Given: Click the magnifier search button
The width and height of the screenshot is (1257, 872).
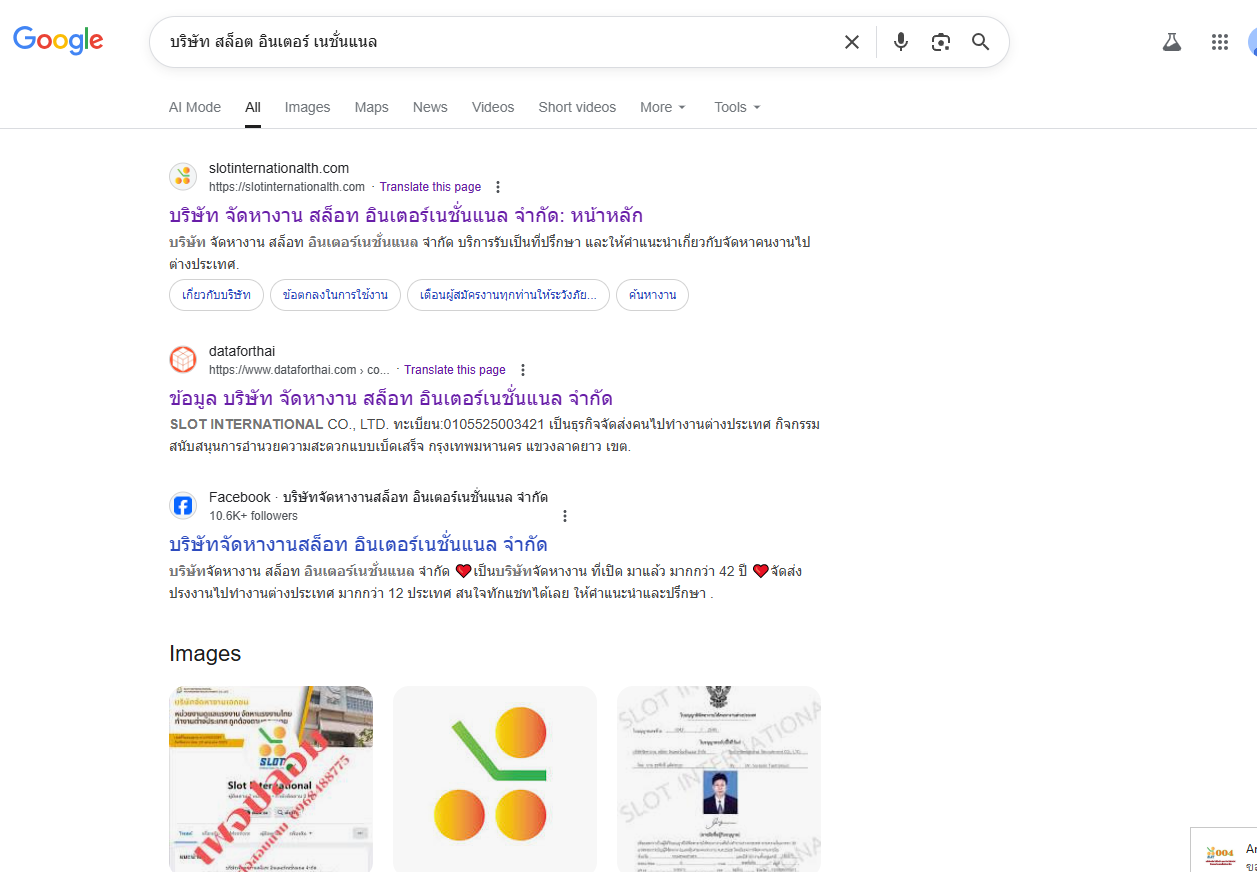Looking at the screenshot, I should tap(981, 42).
